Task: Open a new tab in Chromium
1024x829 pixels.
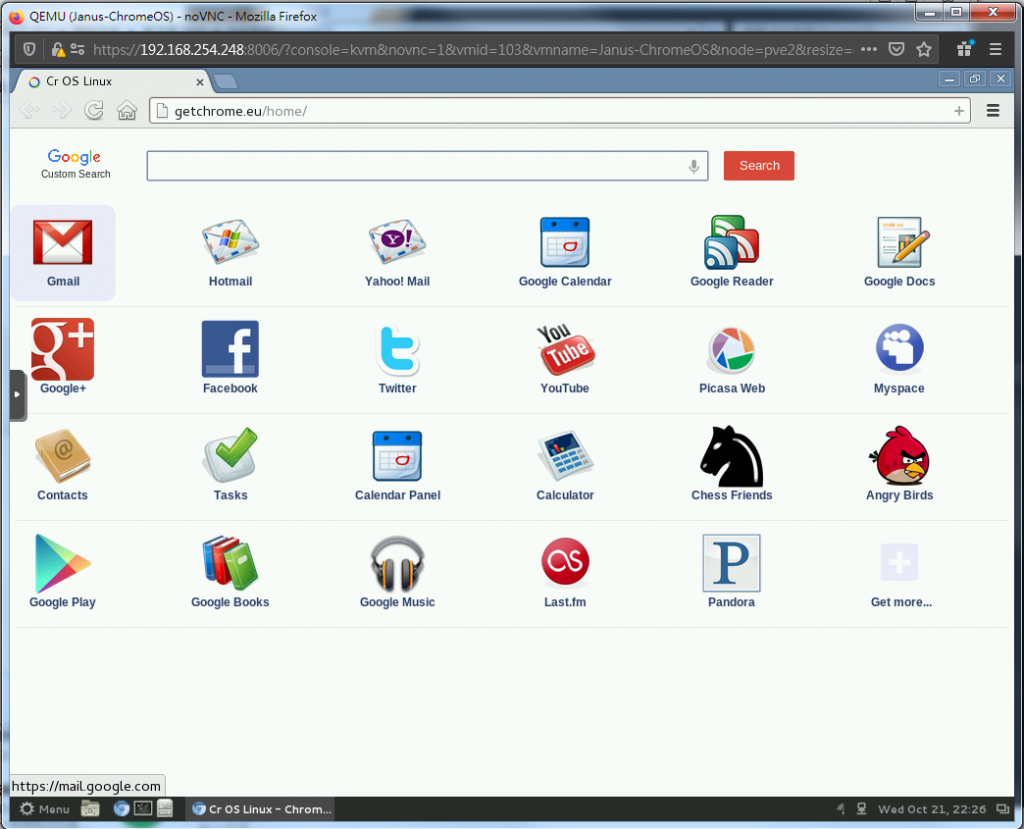Action: [x=225, y=82]
